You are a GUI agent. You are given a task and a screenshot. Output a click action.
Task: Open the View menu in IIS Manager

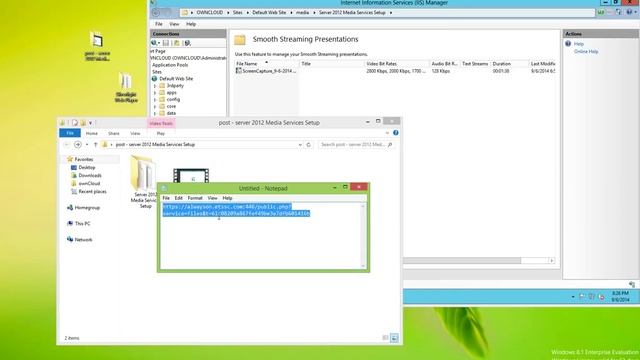point(174,24)
